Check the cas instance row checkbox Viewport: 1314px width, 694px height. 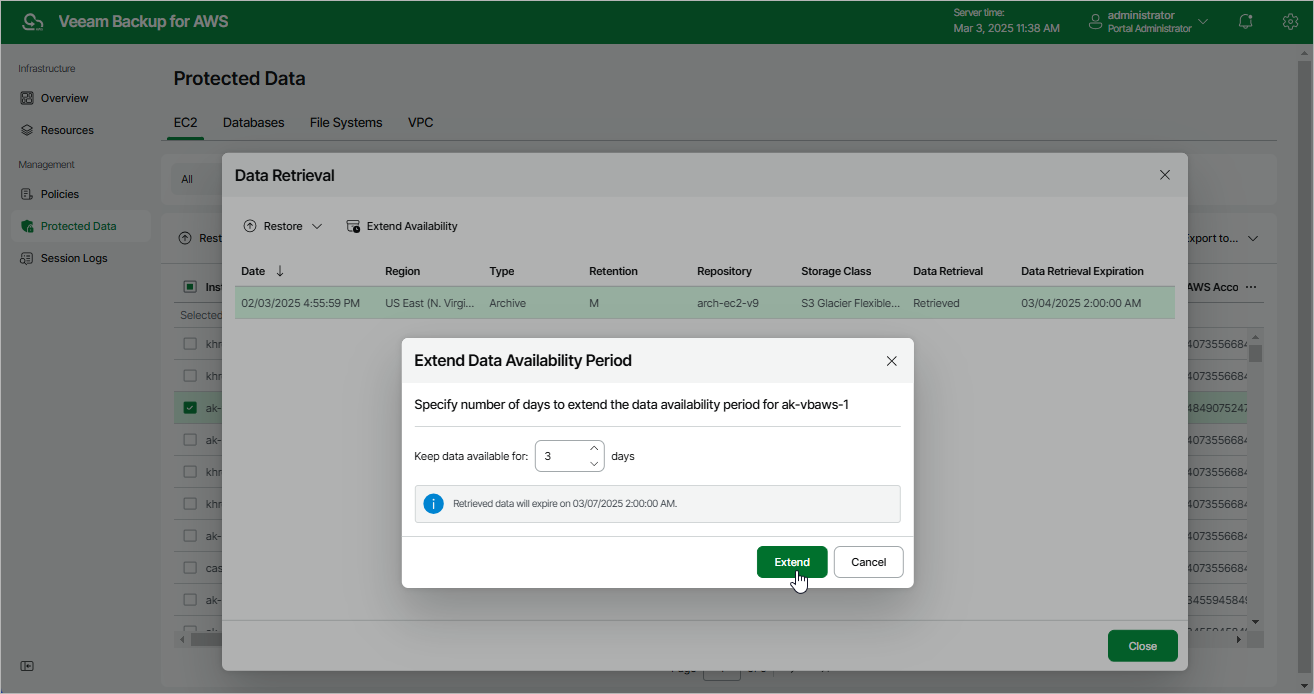click(x=190, y=568)
